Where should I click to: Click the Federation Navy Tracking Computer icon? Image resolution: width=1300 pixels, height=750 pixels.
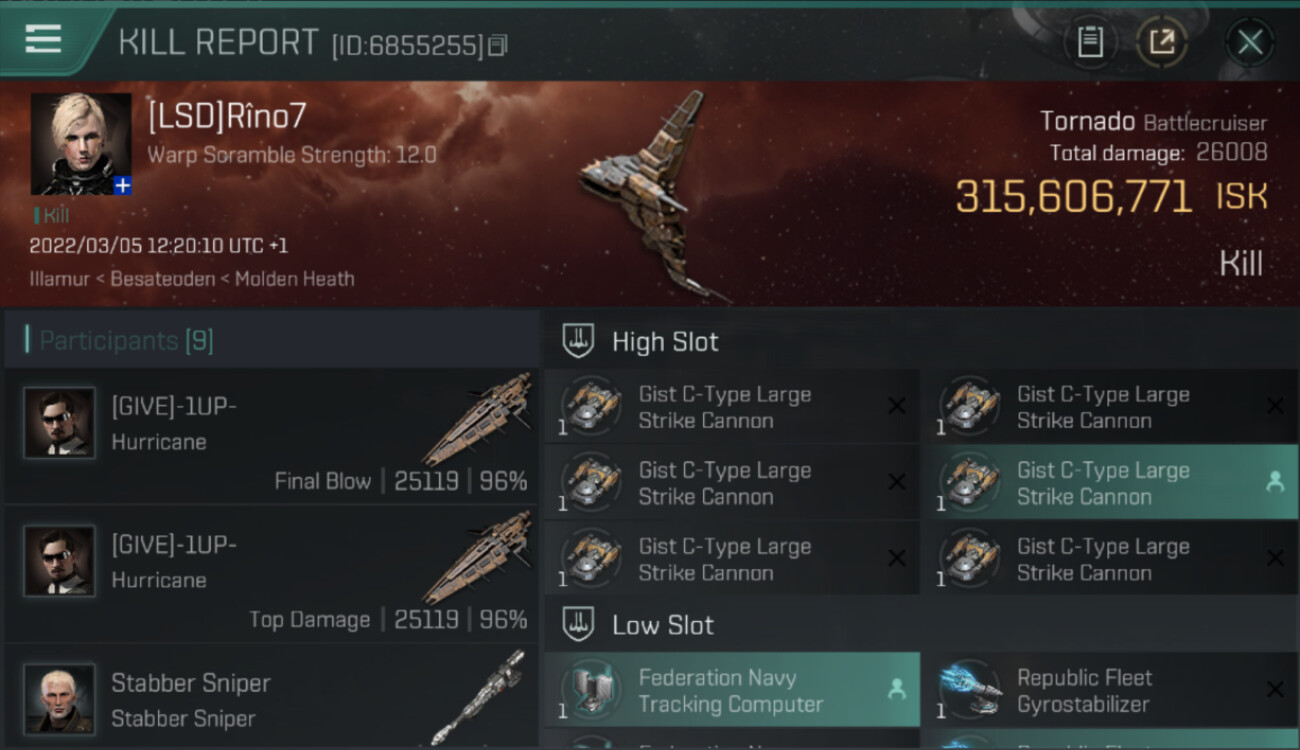click(591, 690)
